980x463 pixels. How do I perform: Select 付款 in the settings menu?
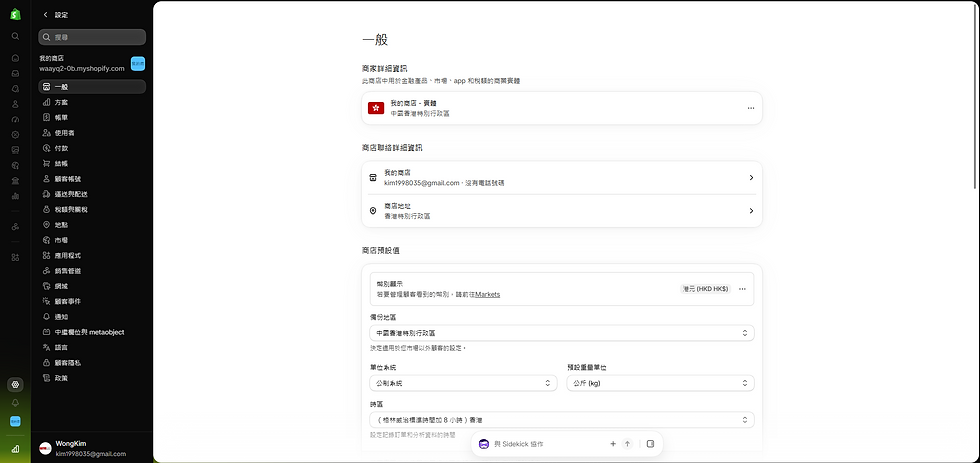point(92,148)
